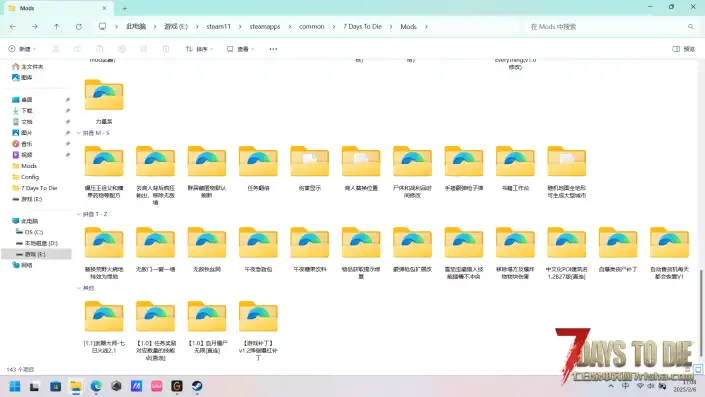
Task: Select 本地磁盘 (D:) in sidebar
Action: pos(37,243)
